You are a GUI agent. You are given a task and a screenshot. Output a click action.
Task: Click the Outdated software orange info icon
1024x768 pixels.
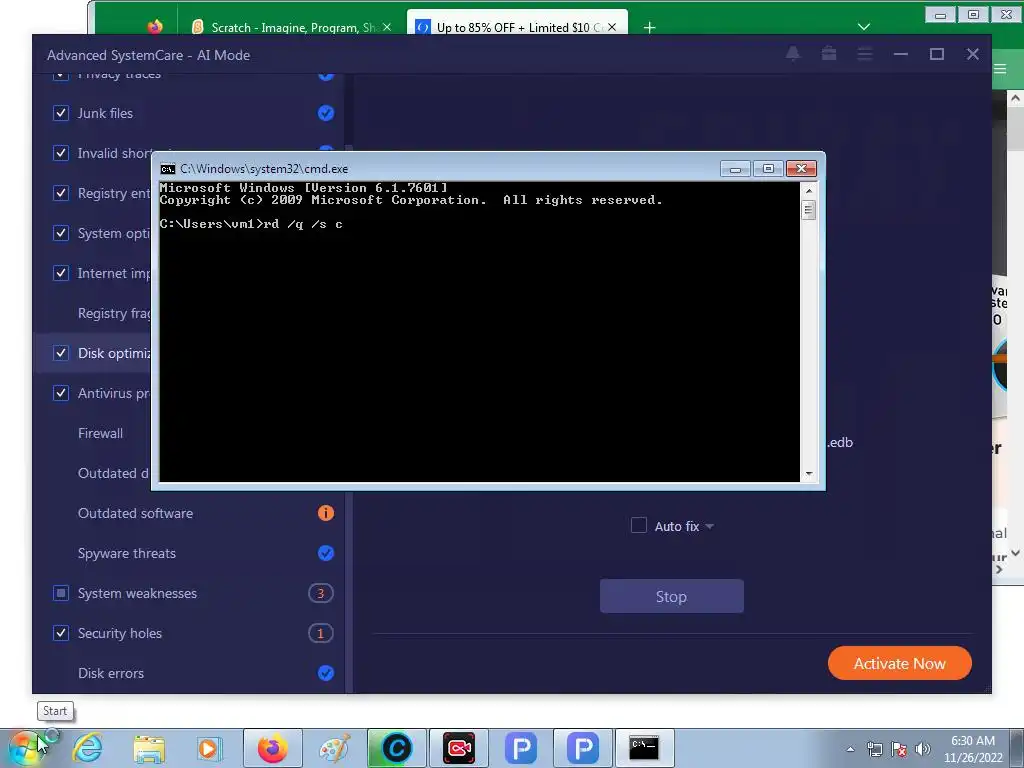pos(326,513)
